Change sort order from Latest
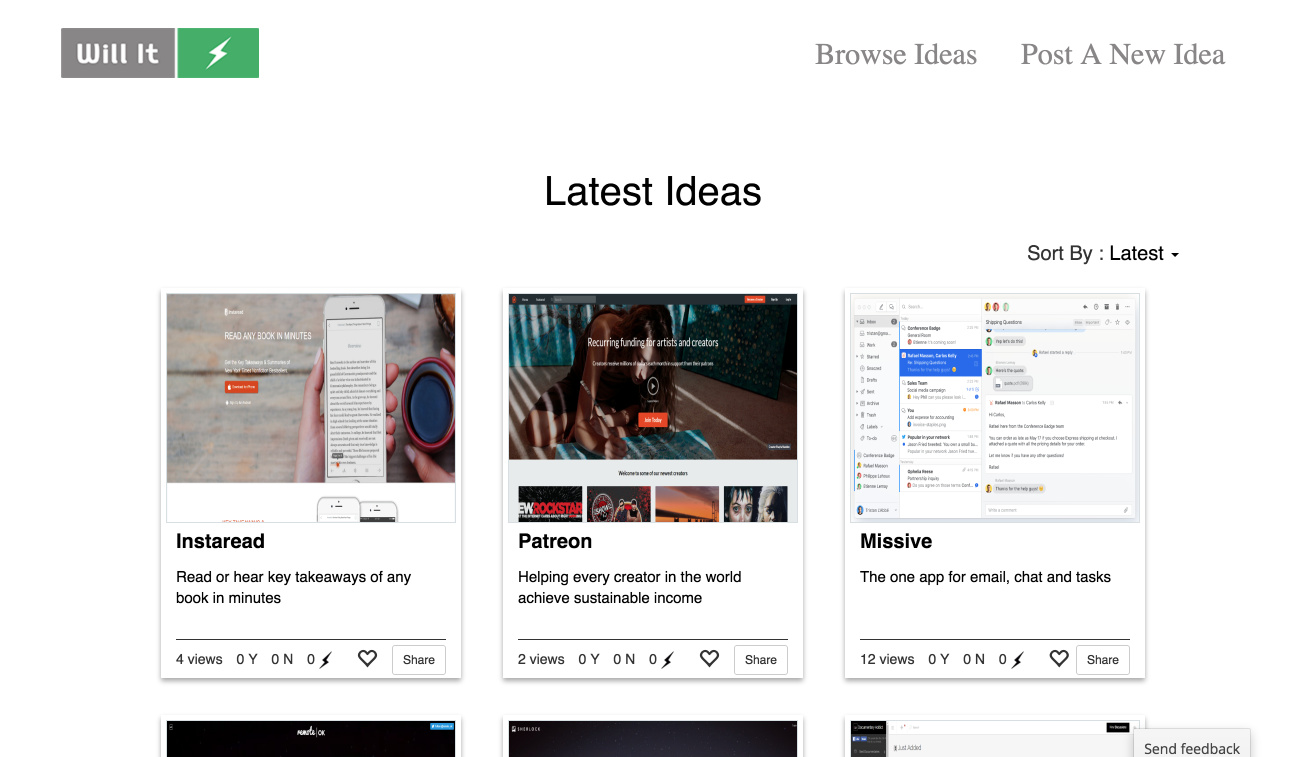This screenshot has width=1309, height=757. point(1143,253)
